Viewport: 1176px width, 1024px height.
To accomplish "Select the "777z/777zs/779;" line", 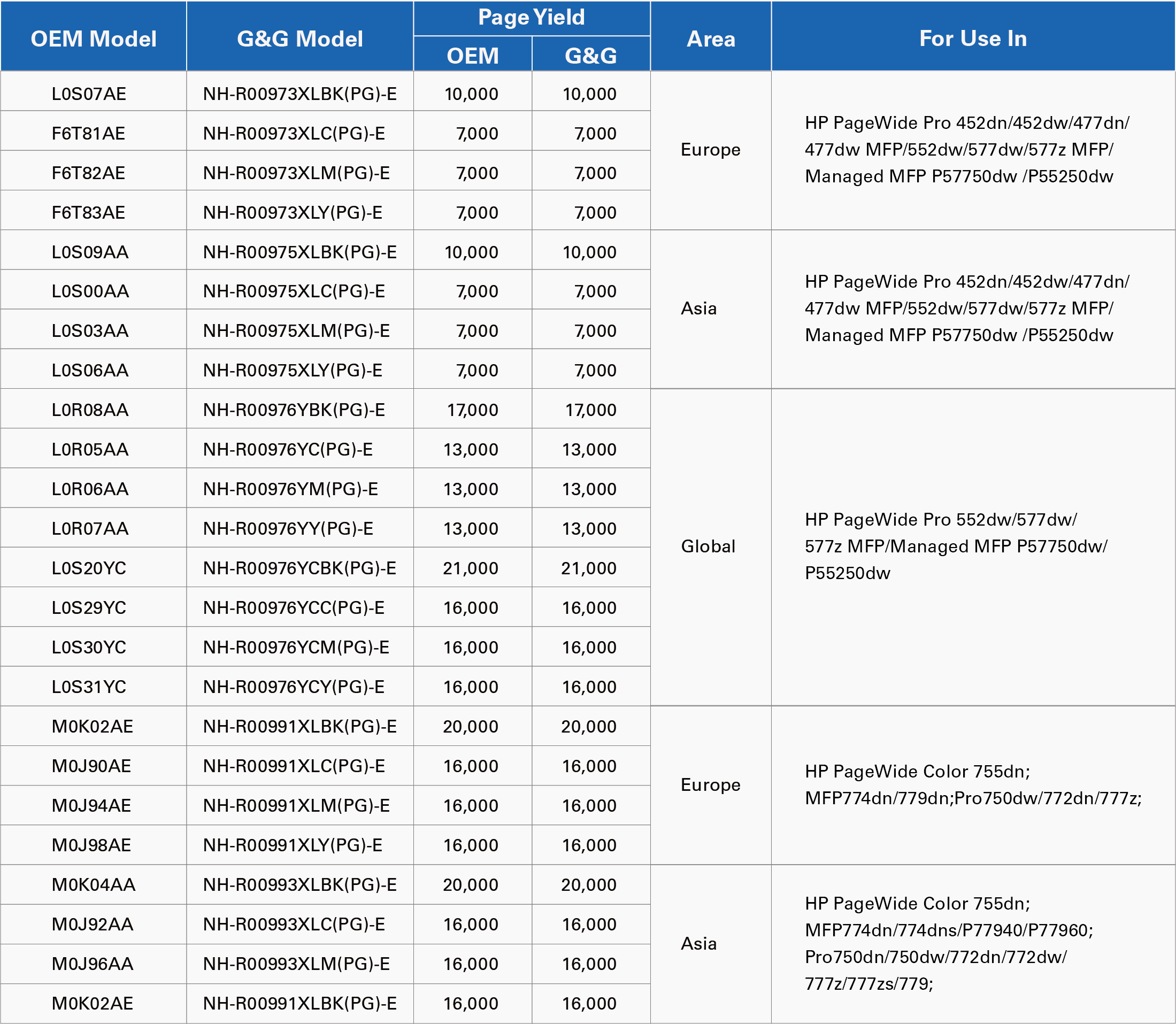I will pyautogui.click(x=868, y=983).
